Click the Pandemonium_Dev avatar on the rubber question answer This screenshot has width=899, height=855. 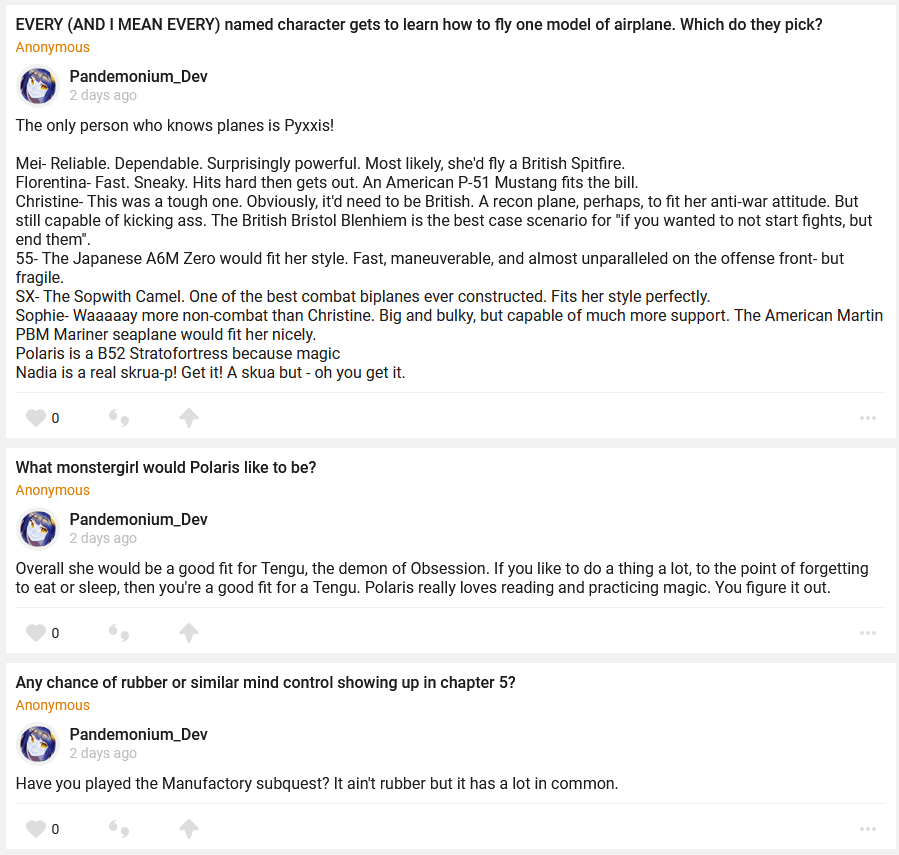click(x=39, y=744)
